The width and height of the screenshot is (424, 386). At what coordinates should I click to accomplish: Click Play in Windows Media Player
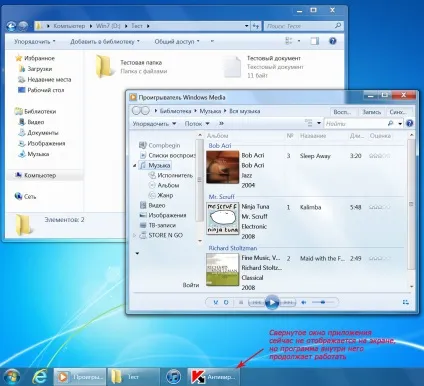click(272, 302)
